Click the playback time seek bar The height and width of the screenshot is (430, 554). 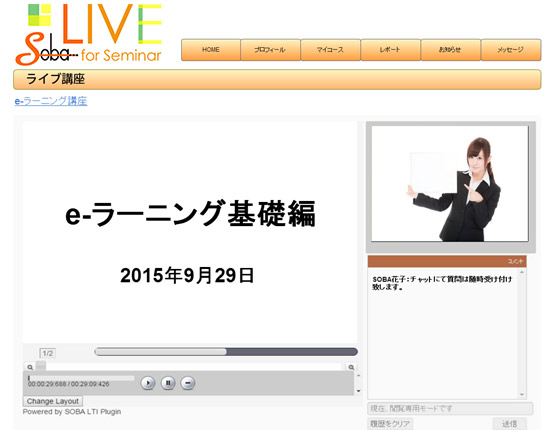pos(81,378)
